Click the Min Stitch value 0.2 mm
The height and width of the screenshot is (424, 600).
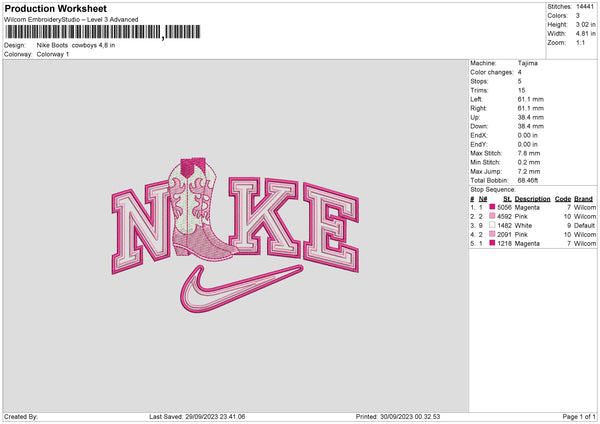(529, 162)
